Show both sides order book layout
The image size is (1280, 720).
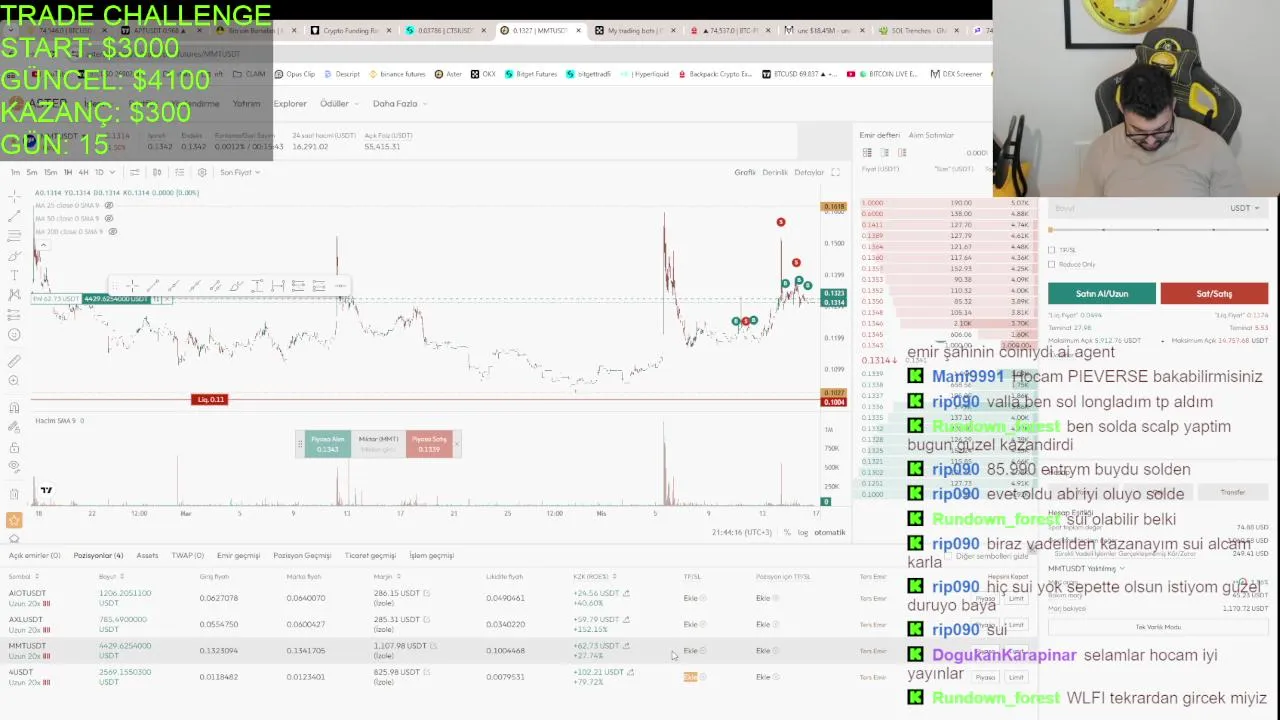click(x=867, y=152)
